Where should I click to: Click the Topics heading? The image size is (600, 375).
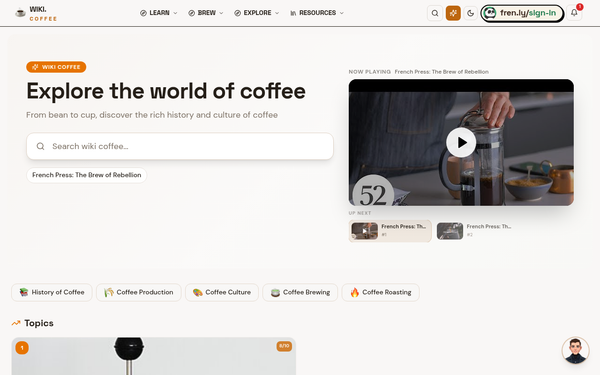[x=39, y=323]
